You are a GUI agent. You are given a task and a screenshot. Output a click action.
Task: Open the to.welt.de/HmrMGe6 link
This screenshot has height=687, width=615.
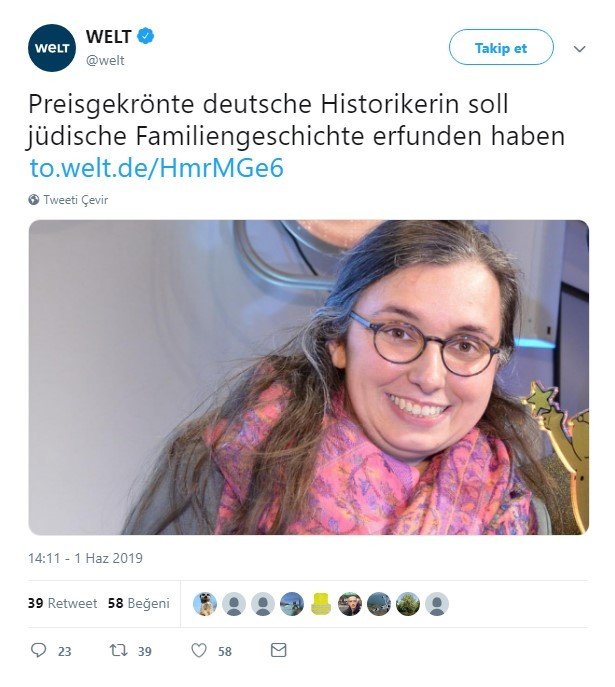click(156, 168)
